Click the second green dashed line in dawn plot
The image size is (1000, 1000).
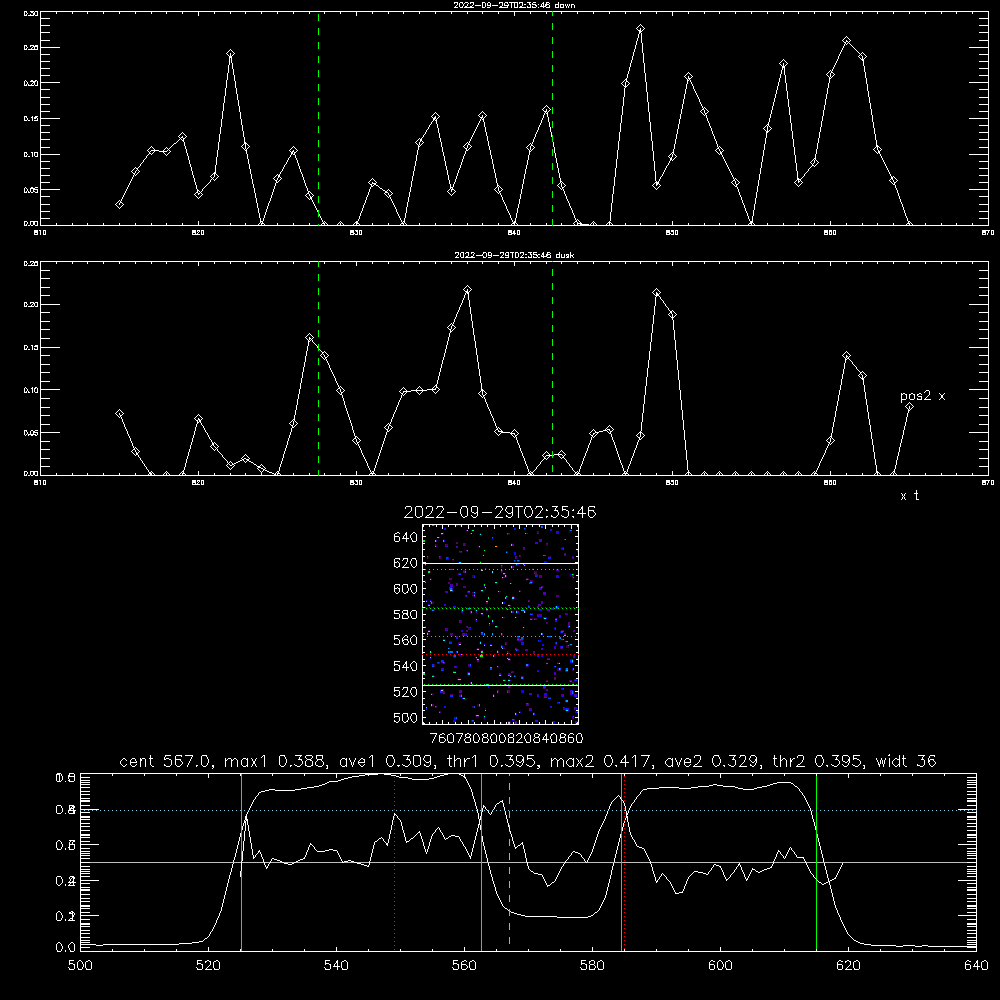pyautogui.click(x=552, y=118)
